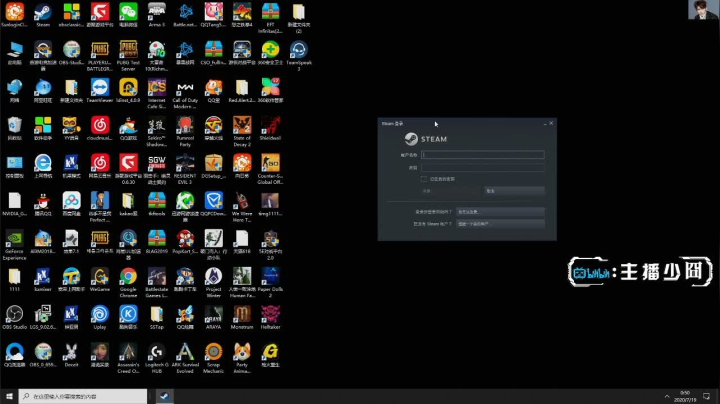Open the RESIDENT EVIL 3 shortcut
This screenshot has width=720, height=404.
(185, 169)
